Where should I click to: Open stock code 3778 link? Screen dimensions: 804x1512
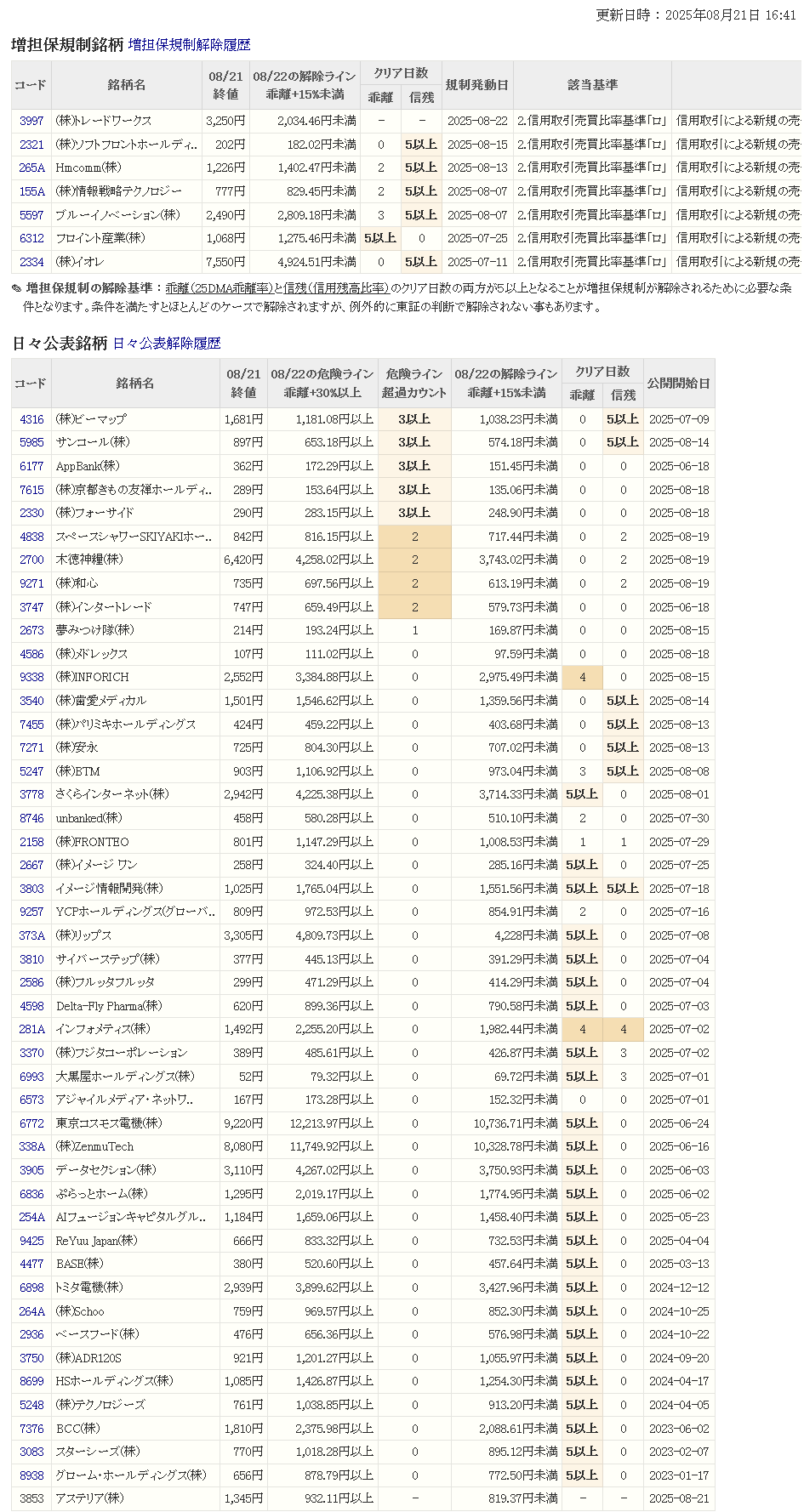tap(31, 794)
